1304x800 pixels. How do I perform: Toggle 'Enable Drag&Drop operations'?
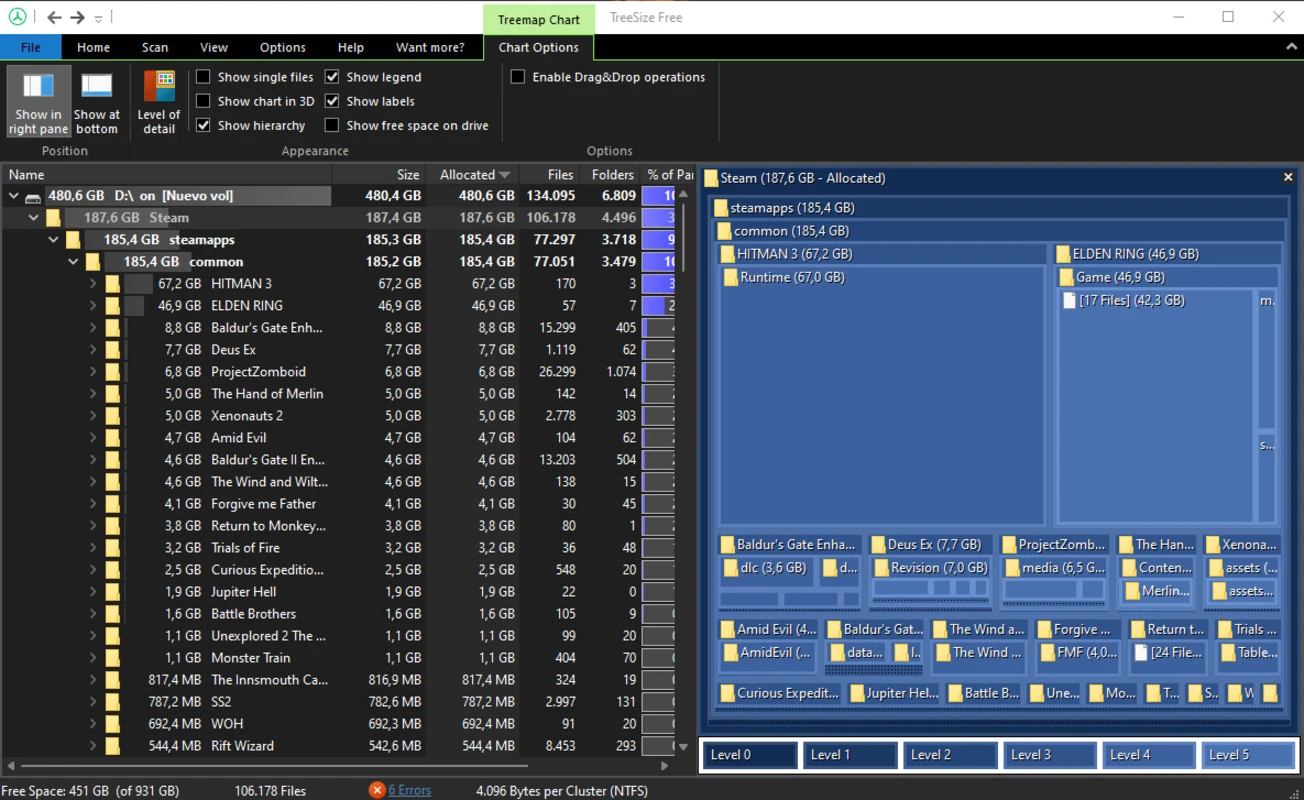[x=517, y=76]
